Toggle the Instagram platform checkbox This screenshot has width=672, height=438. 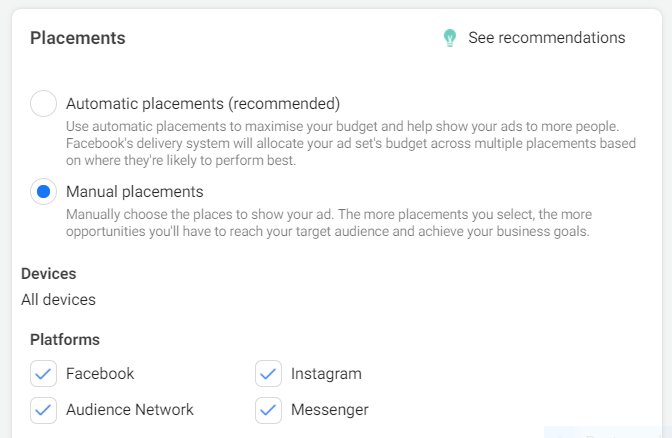(268, 374)
